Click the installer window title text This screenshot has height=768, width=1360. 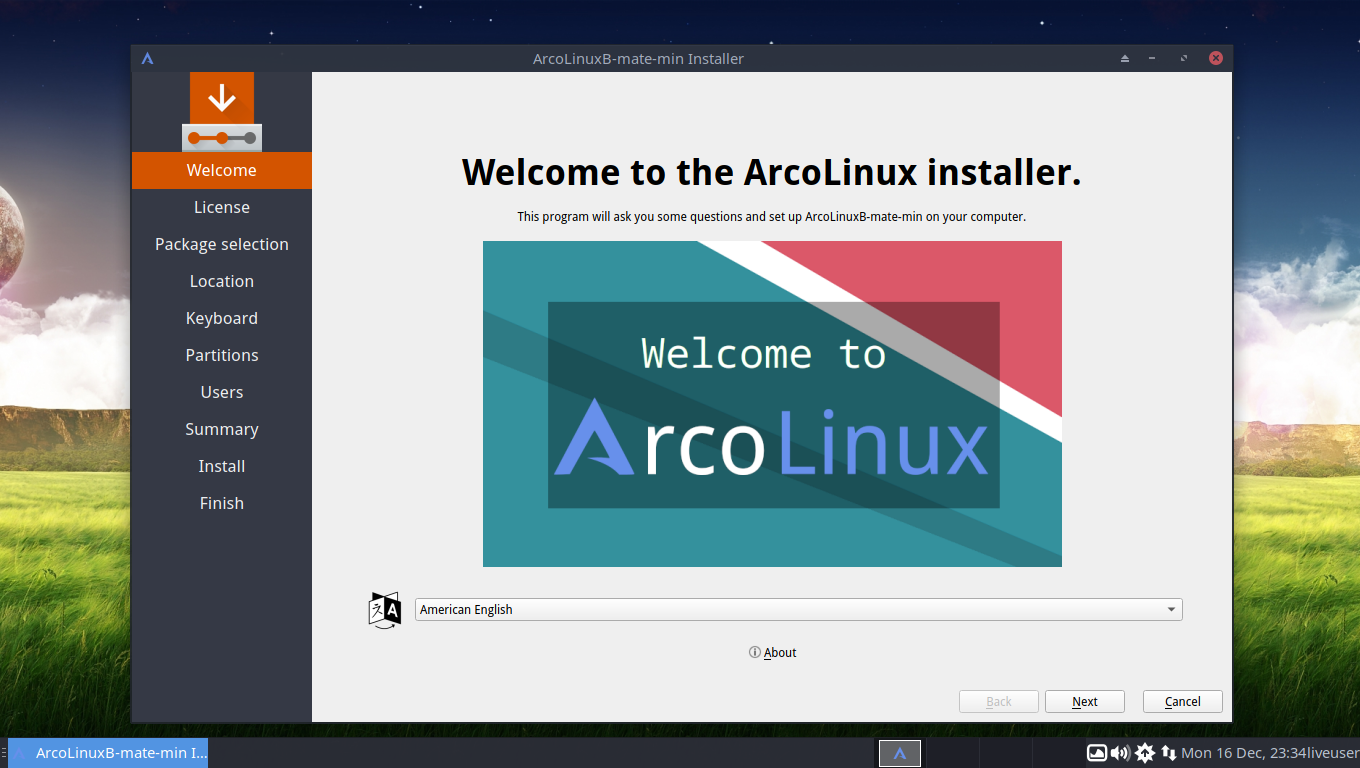point(638,58)
